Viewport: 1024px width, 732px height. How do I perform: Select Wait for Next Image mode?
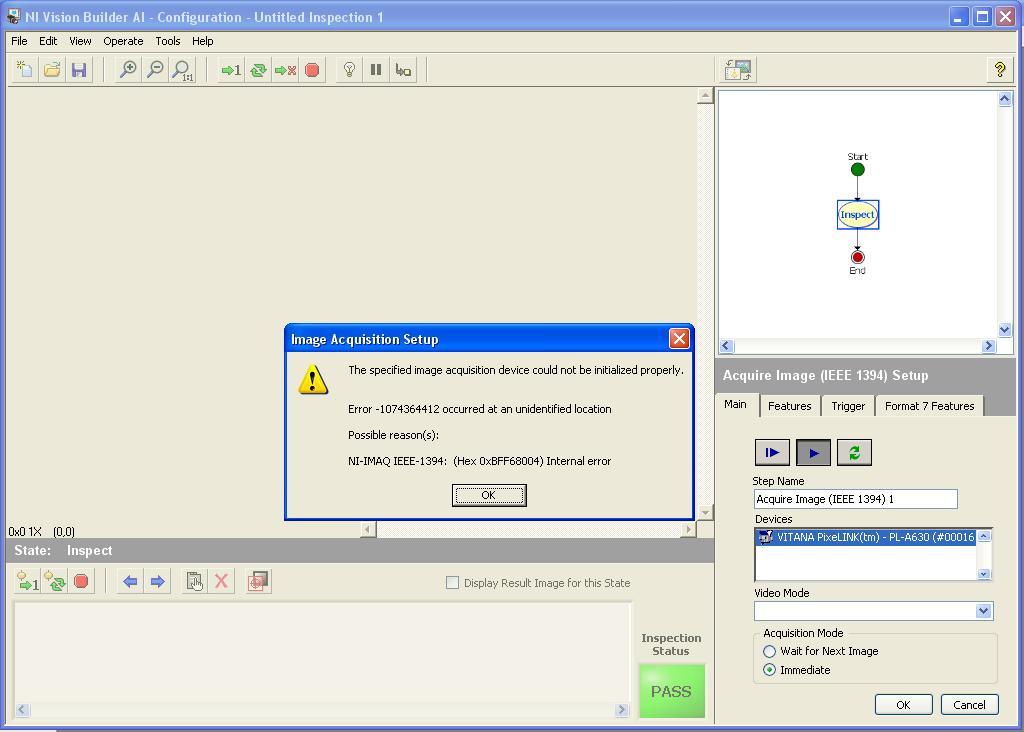click(x=769, y=651)
